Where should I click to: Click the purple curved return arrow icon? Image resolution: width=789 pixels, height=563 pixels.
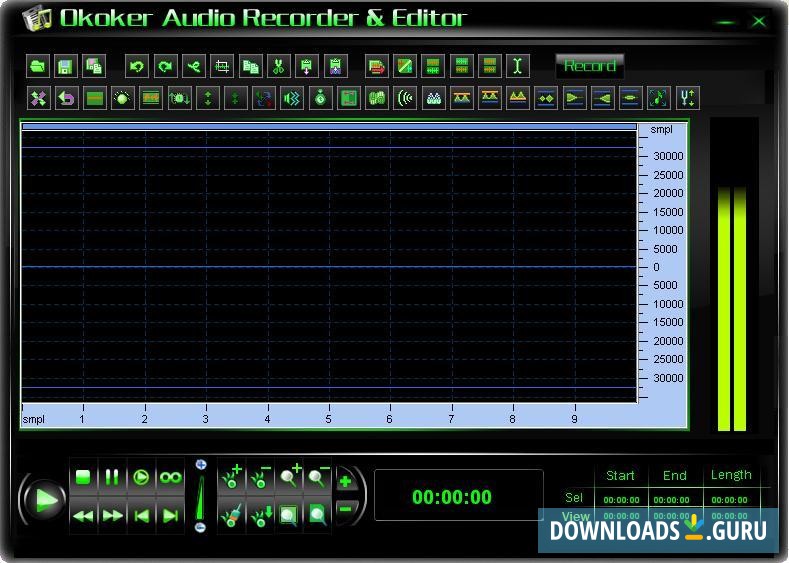(66, 98)
